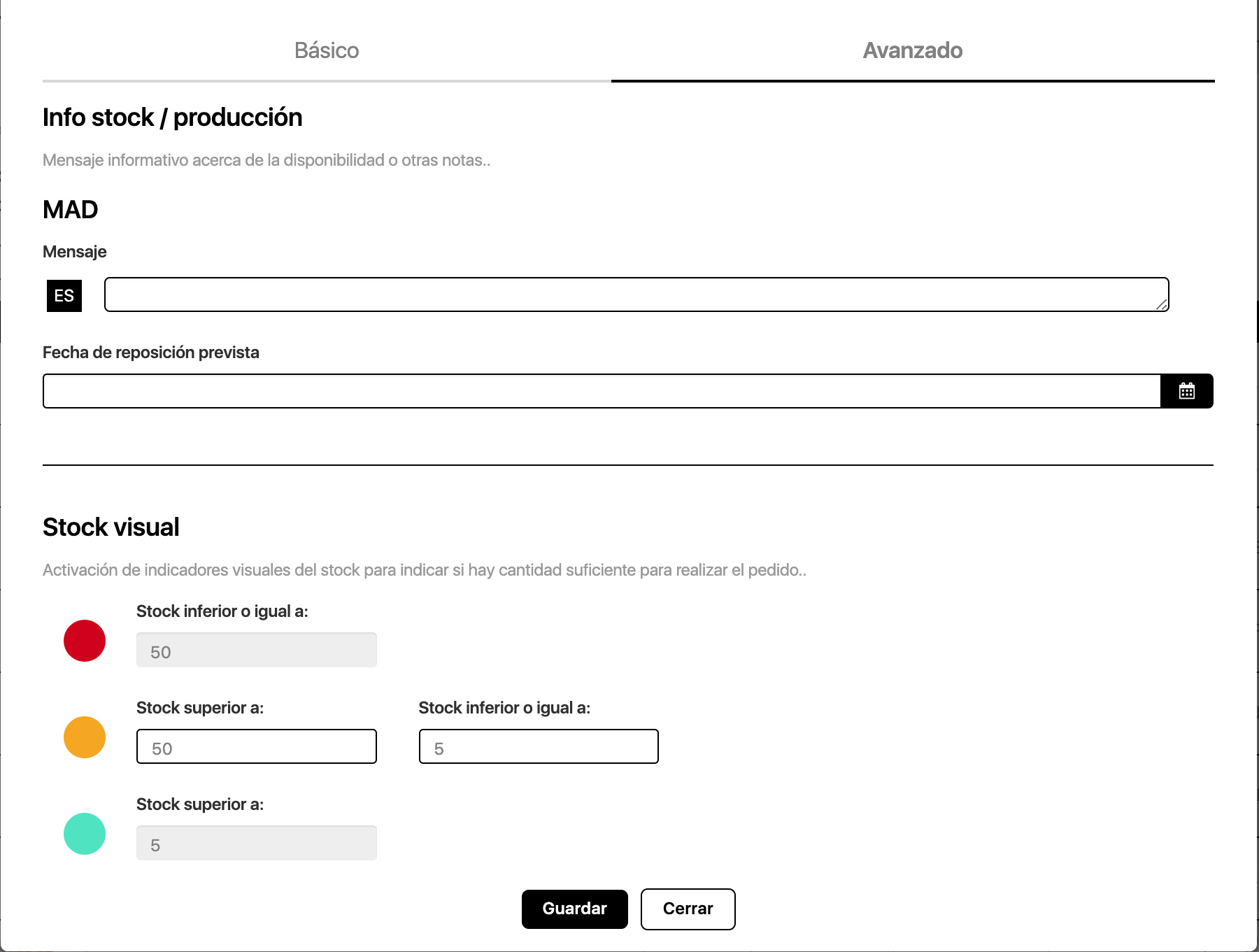This screenshot has width=1259, height=952.
Task: Click the turquoise stock indicator circle
Action: (85, 834)
